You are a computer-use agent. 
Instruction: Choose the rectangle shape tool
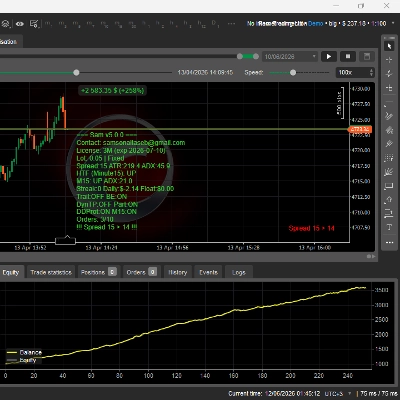click(x=389, y=186)
